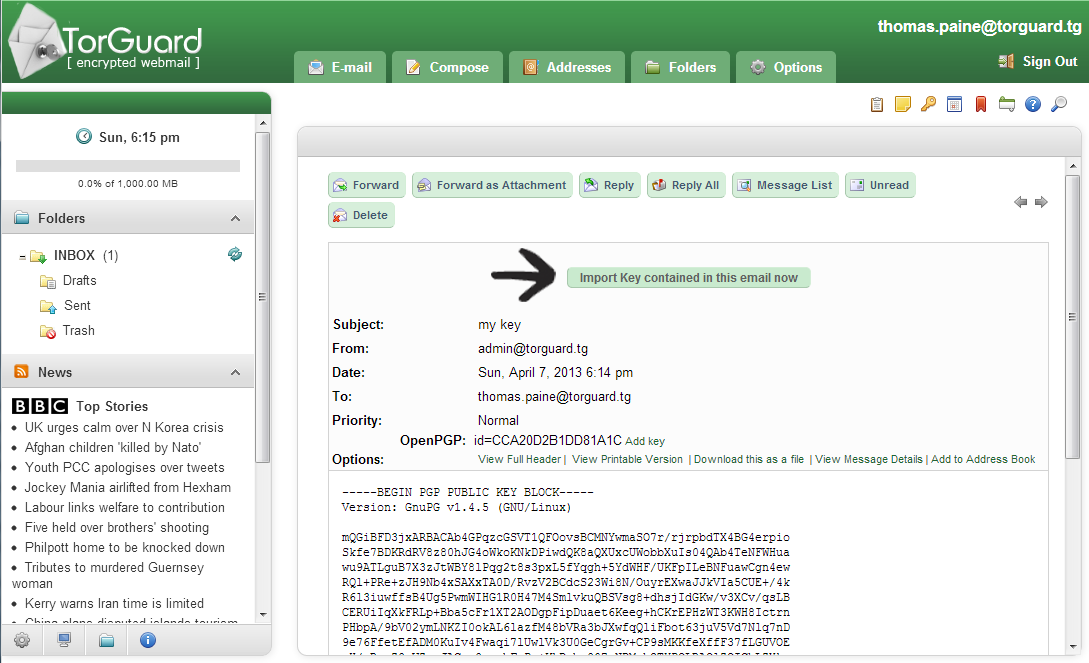Click Import Key contained in this email now
This screenshot has height=663, width=1089.
(688, 278)
